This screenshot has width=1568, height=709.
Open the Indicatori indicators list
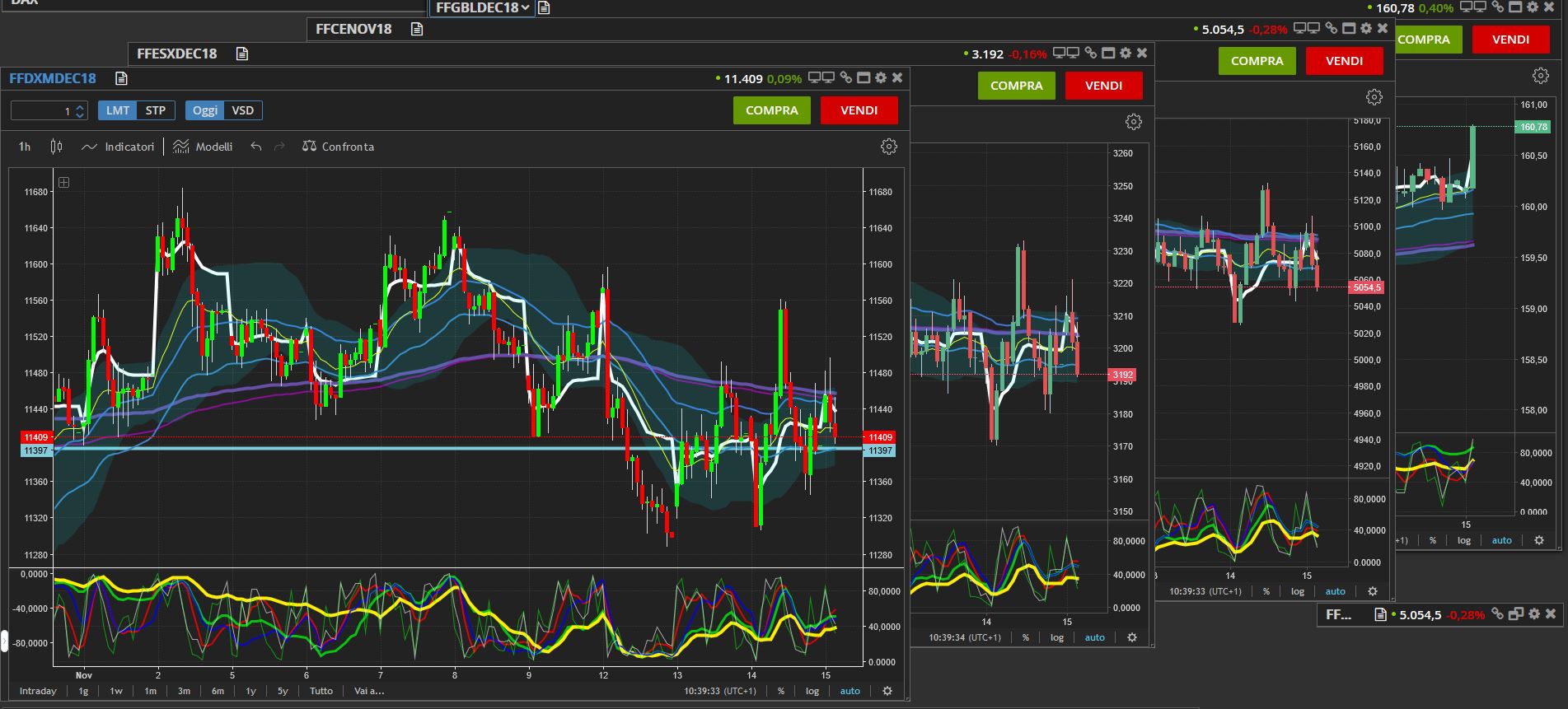(x=118, y=147)
